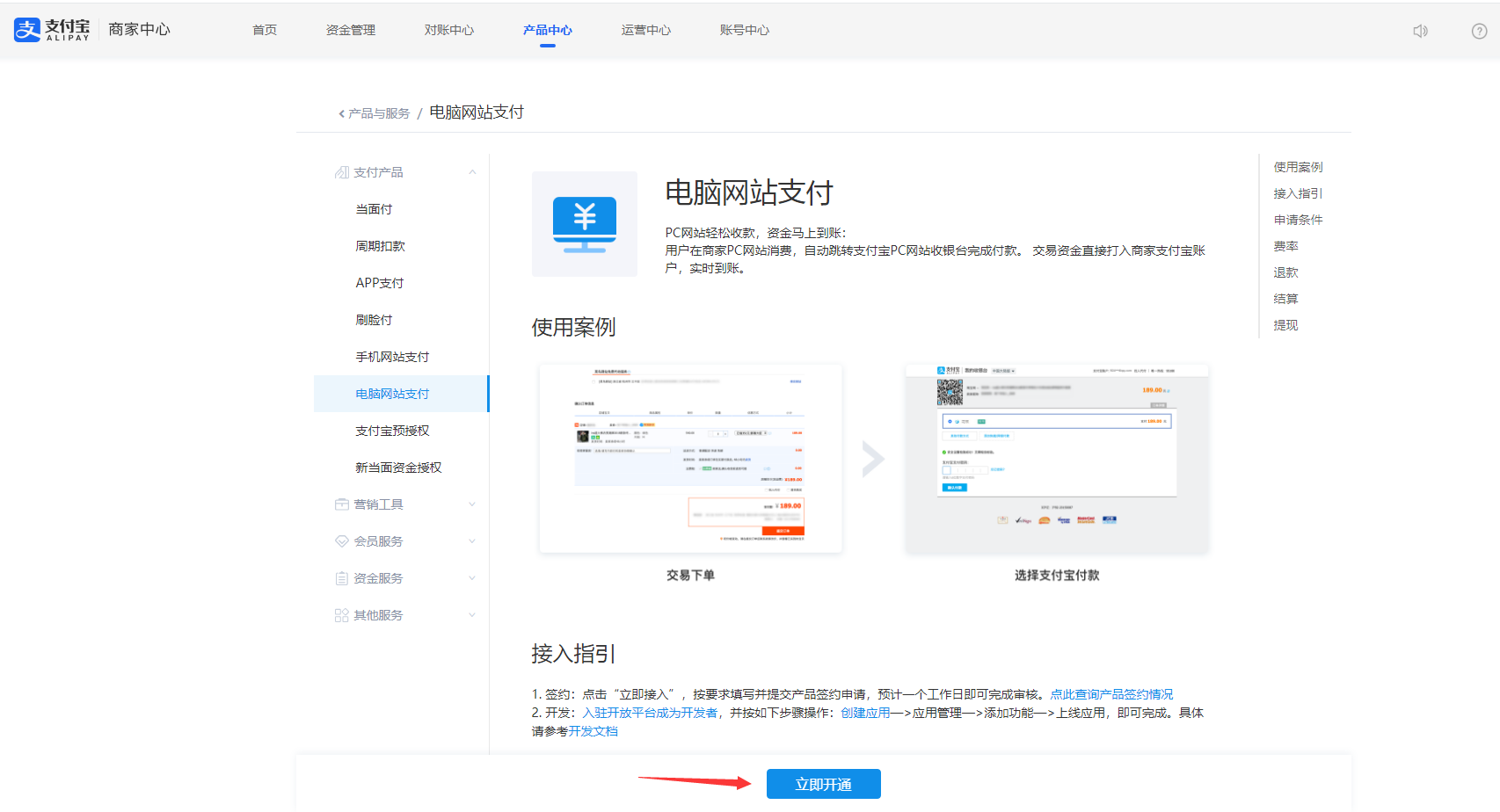Jump to 使用案例 anchor

[x=1298, y=167]
